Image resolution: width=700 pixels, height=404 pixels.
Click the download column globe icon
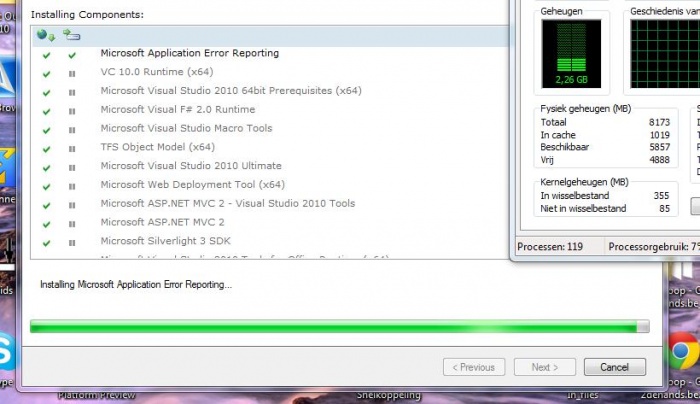click(46, 35)
